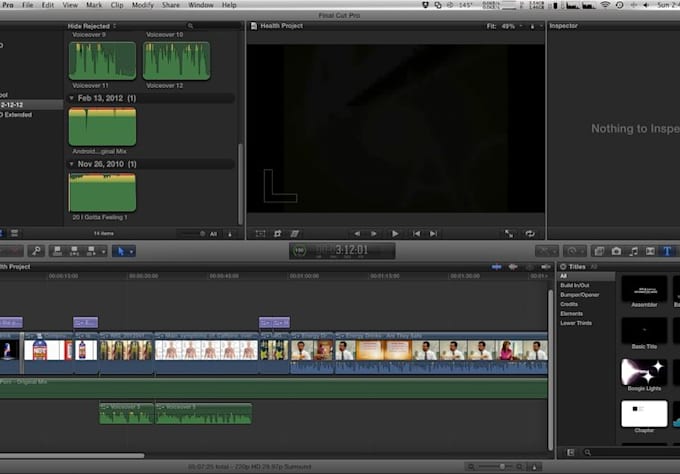Click the Append clip to storyline button
Image resolution: width=680 pixels, height=474 pixels.
point(91,251)
